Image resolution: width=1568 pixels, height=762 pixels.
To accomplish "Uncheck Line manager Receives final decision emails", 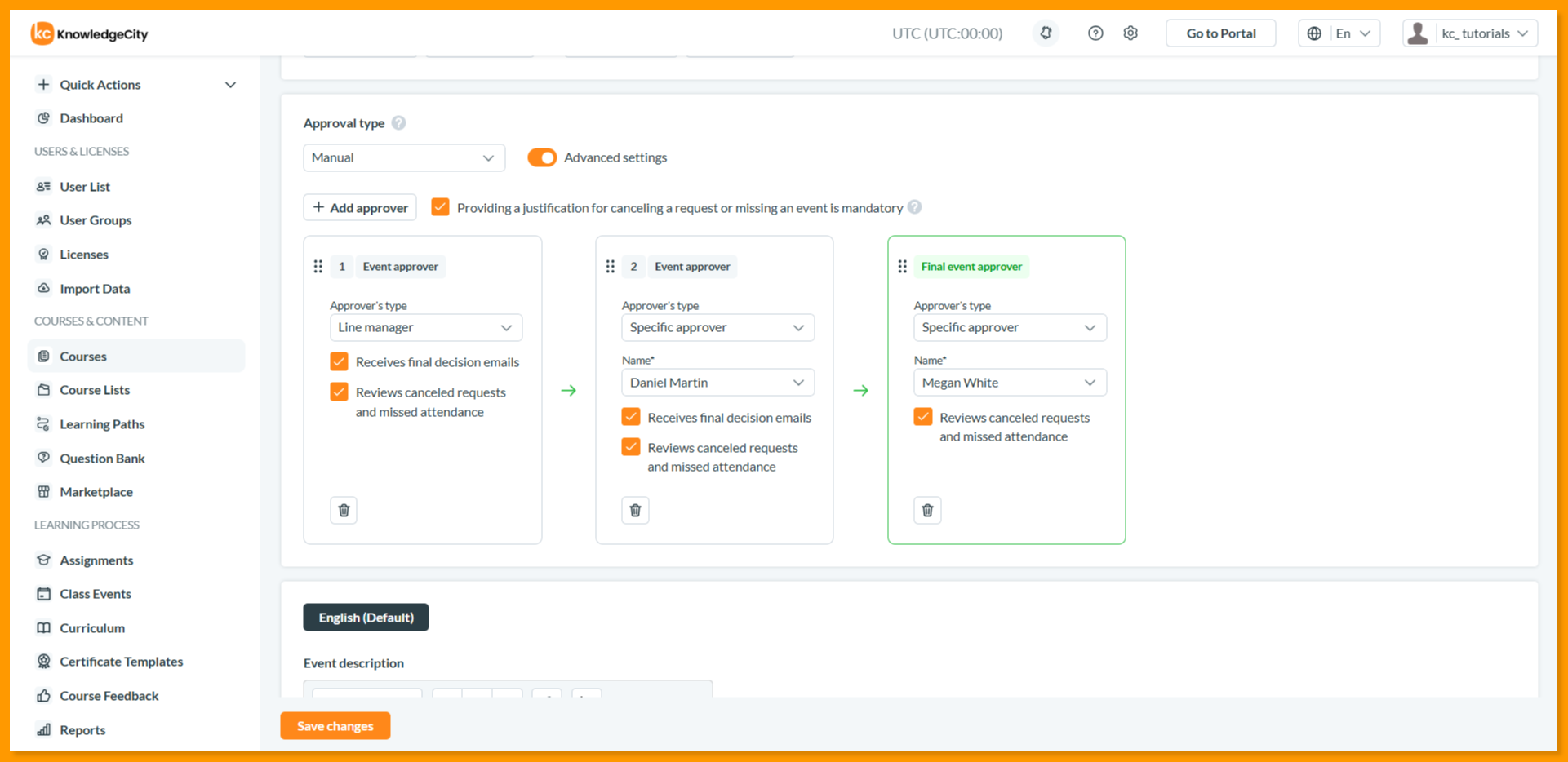I will pos(339,361).
